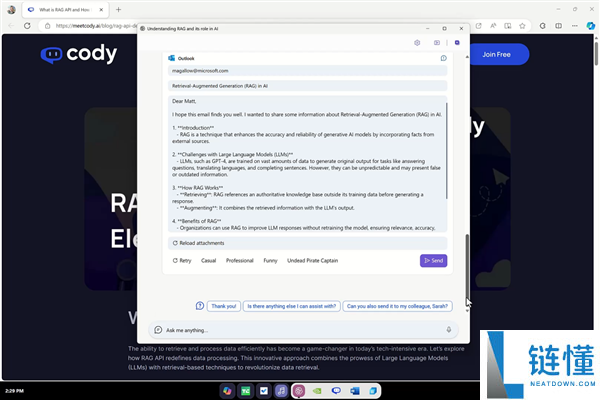The height and width of the screenshot is (400, 600).
Task: Open Microsoft To Do from the taskbar
Action: [x=263, y=391]
